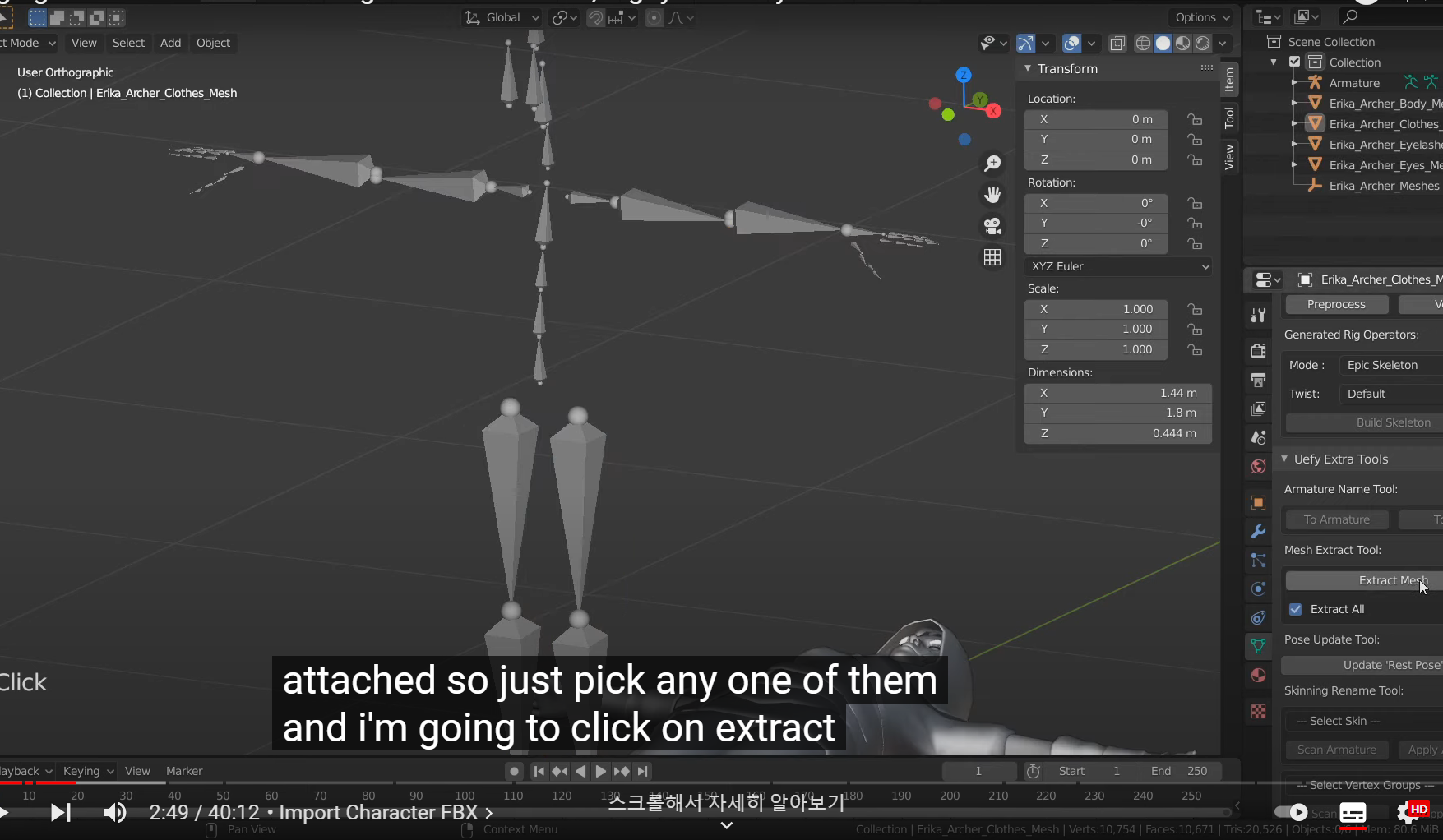The width and height of the screenshot is (1443, 840).
Task: Open the Keying popover in timeline
Action: tap(88, 771)
